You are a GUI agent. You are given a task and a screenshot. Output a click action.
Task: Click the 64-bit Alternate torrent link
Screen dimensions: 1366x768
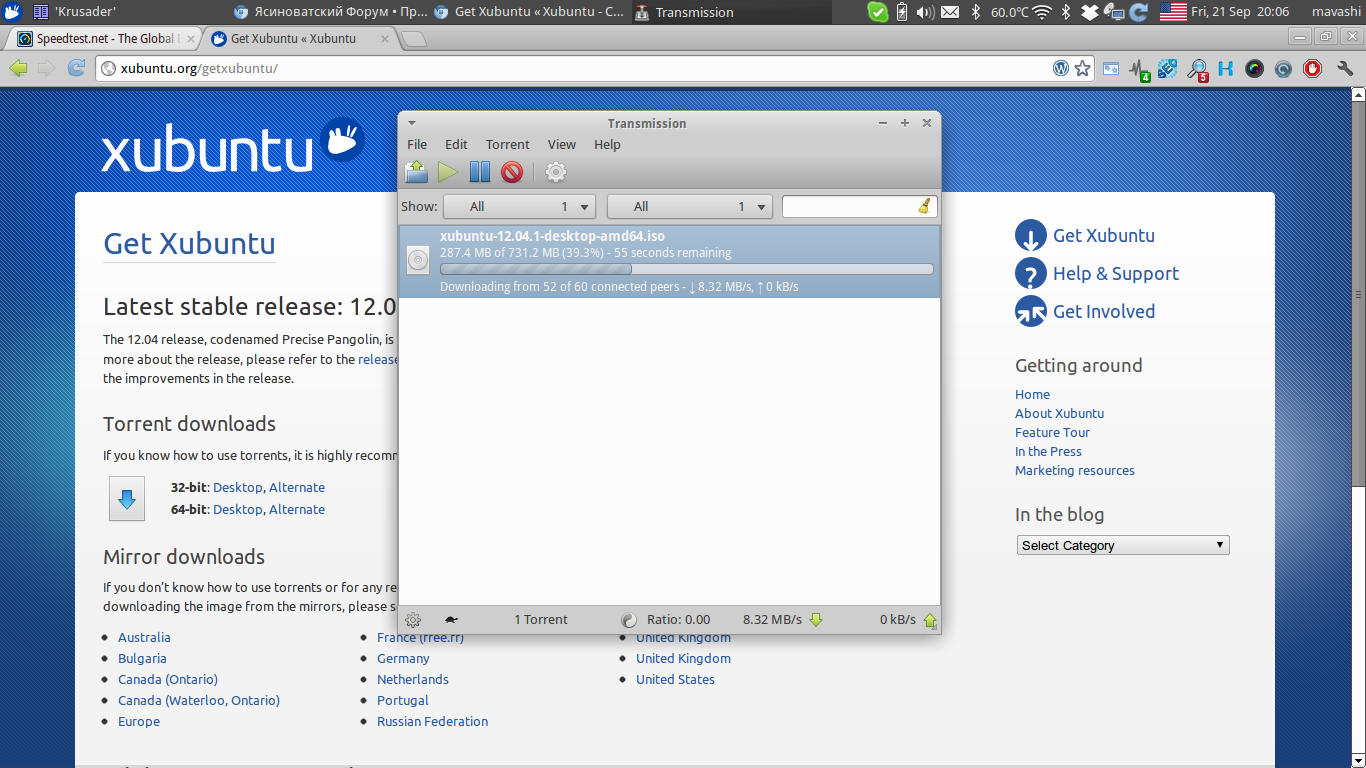point(297,509)
